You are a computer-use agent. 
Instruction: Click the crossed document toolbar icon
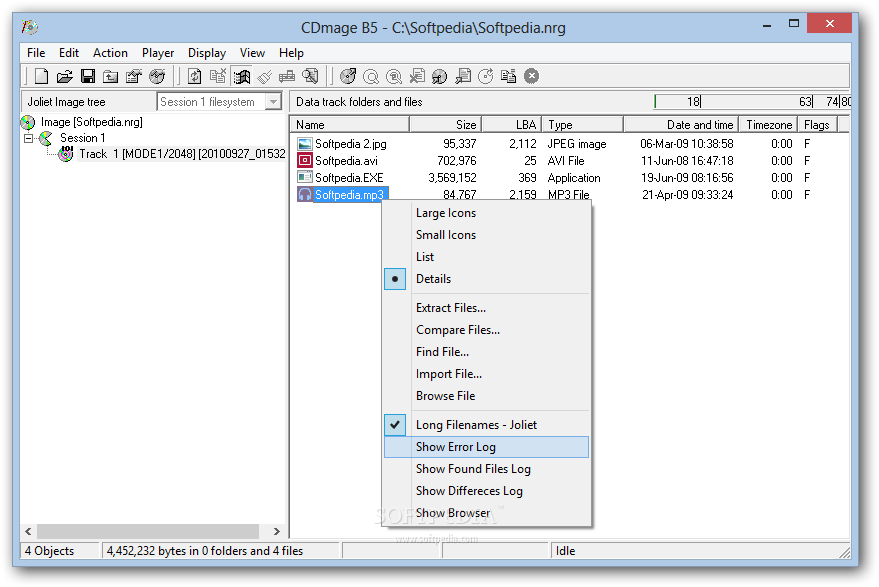[x=417, y=76]
